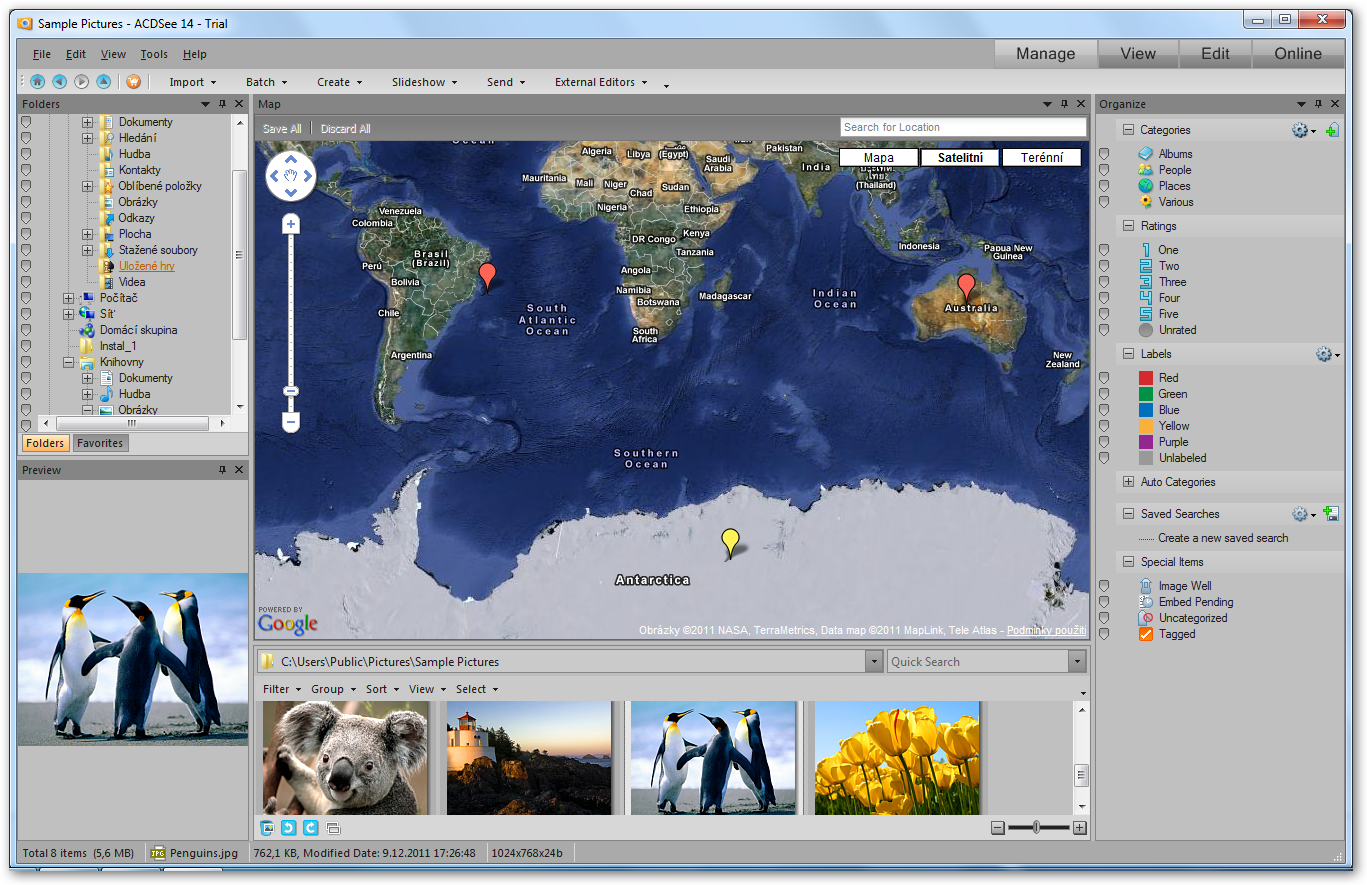Click the map zoom level slider handle
The image size is (1367, 885).
click(291, 391)
